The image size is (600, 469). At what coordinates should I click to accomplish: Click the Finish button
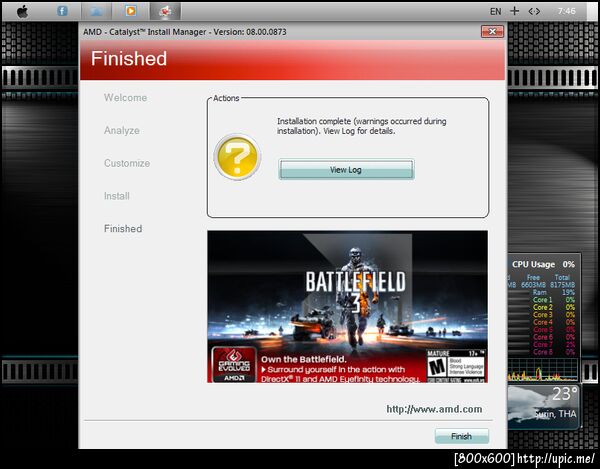click(461, 436)
